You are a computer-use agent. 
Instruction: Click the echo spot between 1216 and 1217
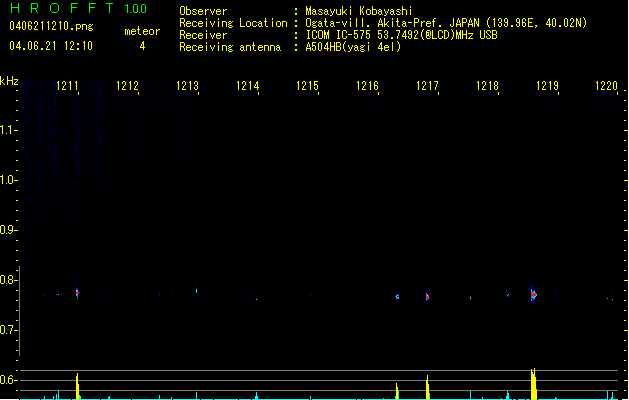click(x=397, y=297)
